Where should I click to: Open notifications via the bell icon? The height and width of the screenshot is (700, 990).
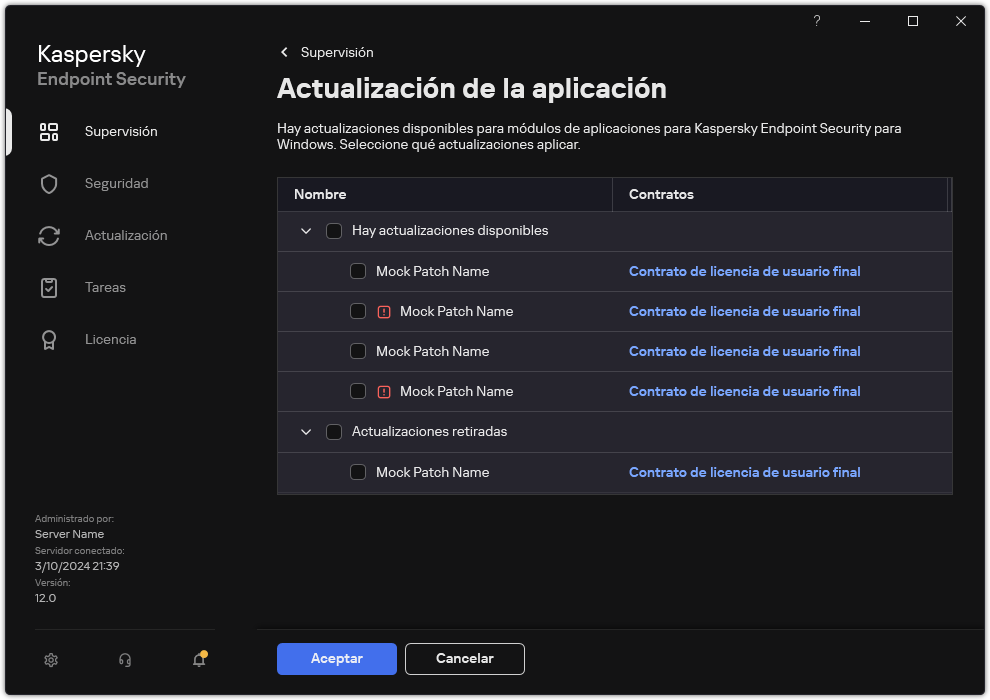coord(198,661)
